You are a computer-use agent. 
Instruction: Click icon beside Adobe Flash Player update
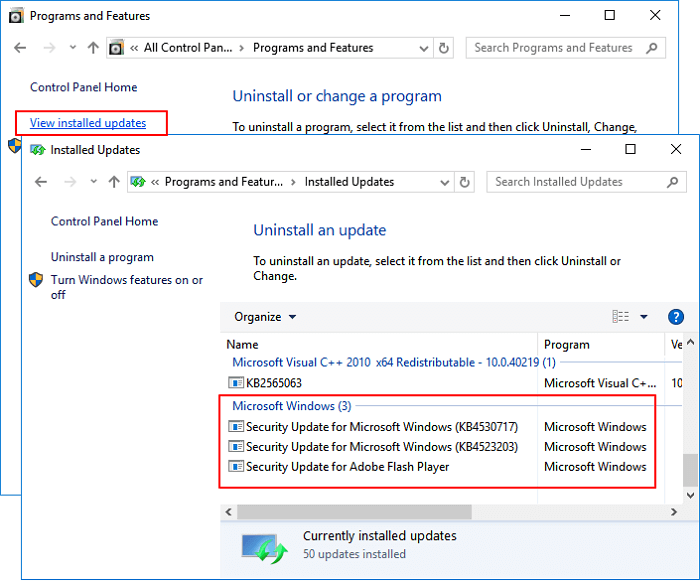coord(236,466)
